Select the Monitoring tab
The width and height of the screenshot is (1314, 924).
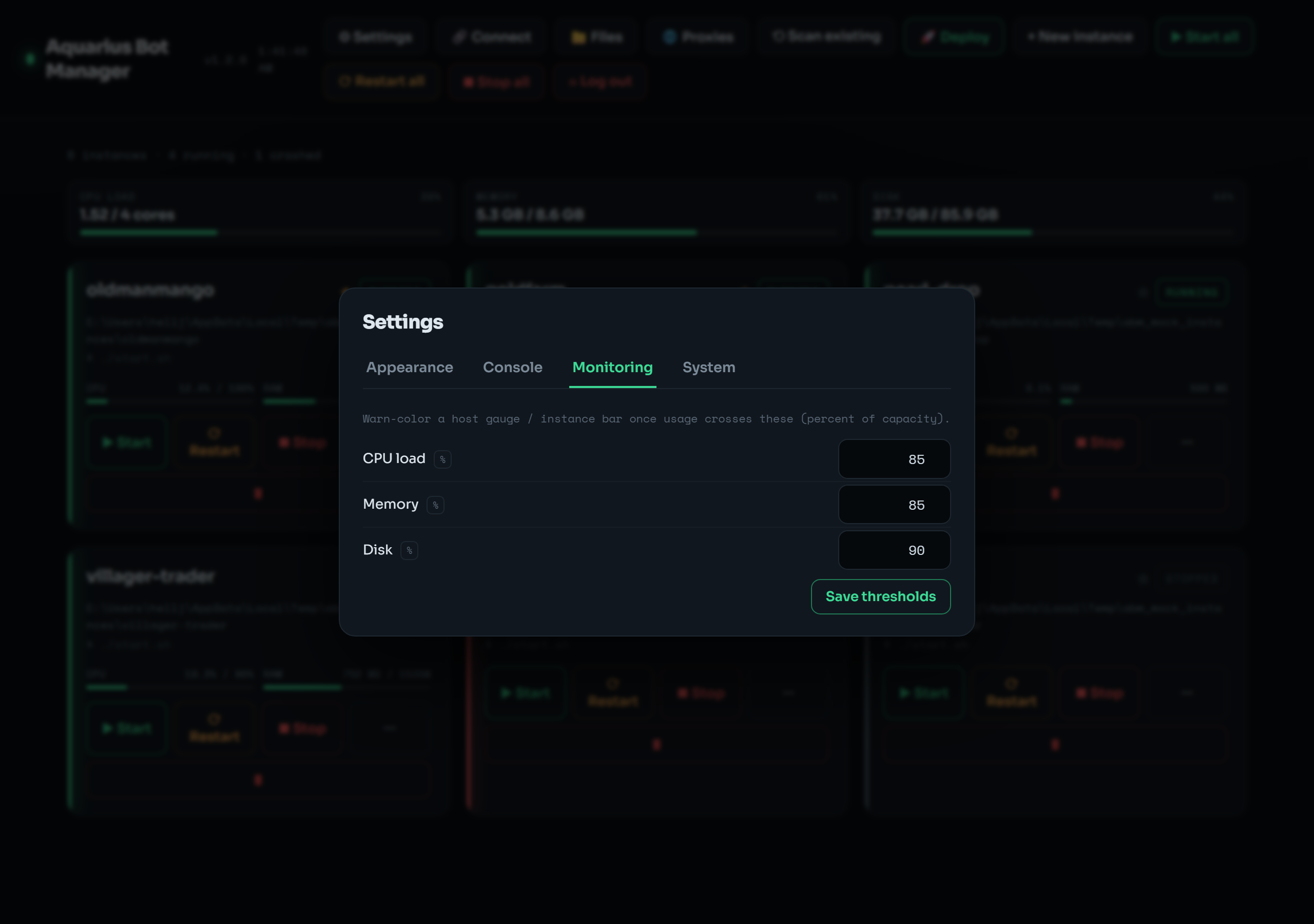point(612,367)
